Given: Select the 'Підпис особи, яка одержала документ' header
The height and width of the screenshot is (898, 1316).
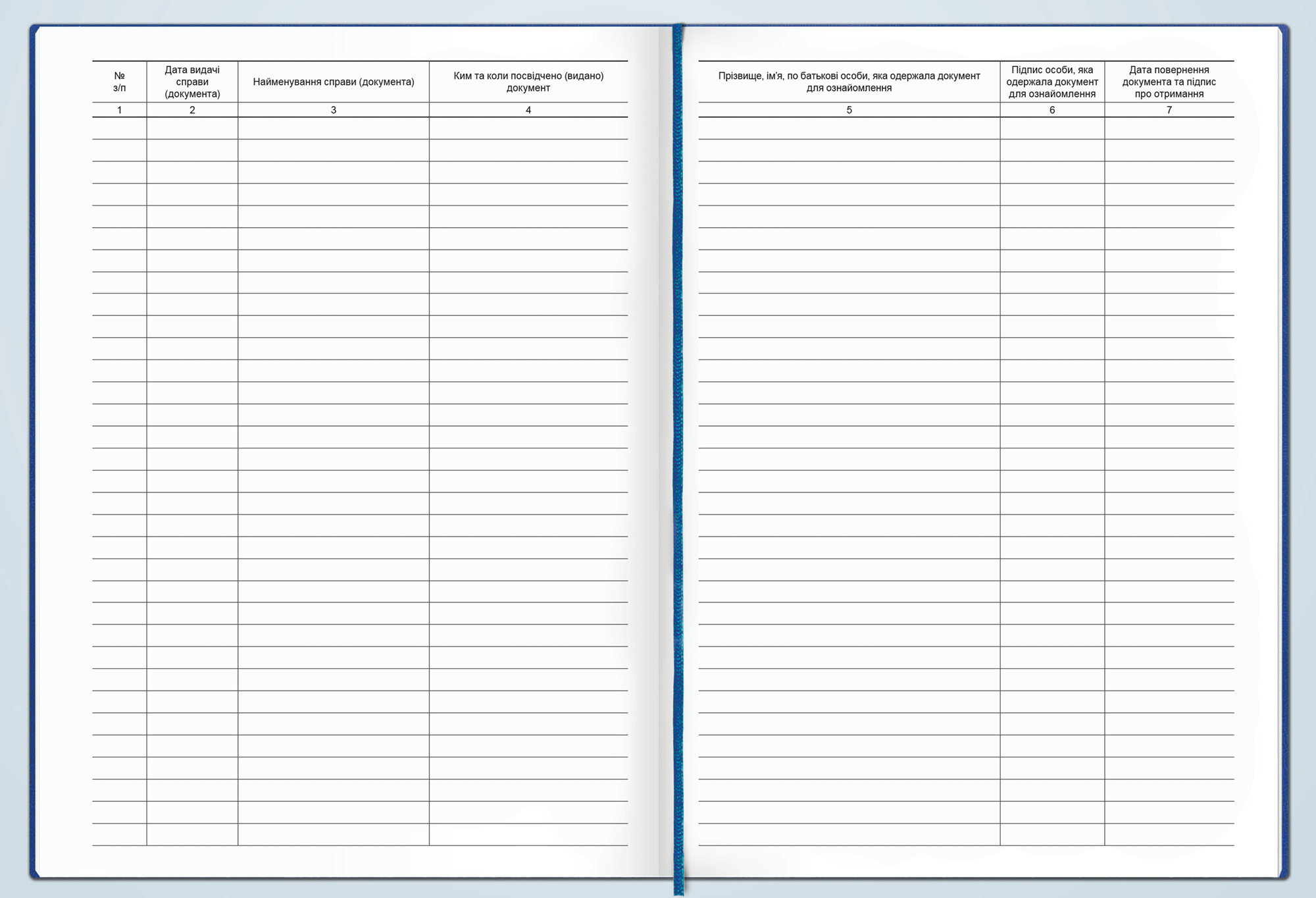Looking at the screenshot, I should [x=1052, y=82].
